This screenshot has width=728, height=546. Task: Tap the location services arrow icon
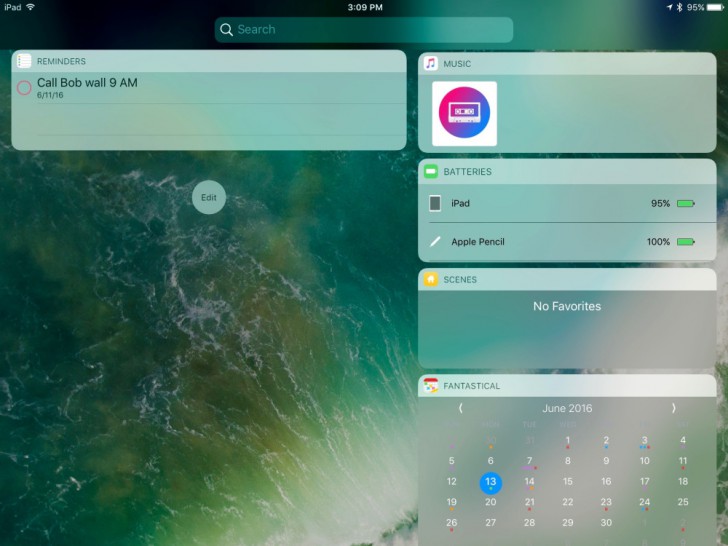point(670,7)
